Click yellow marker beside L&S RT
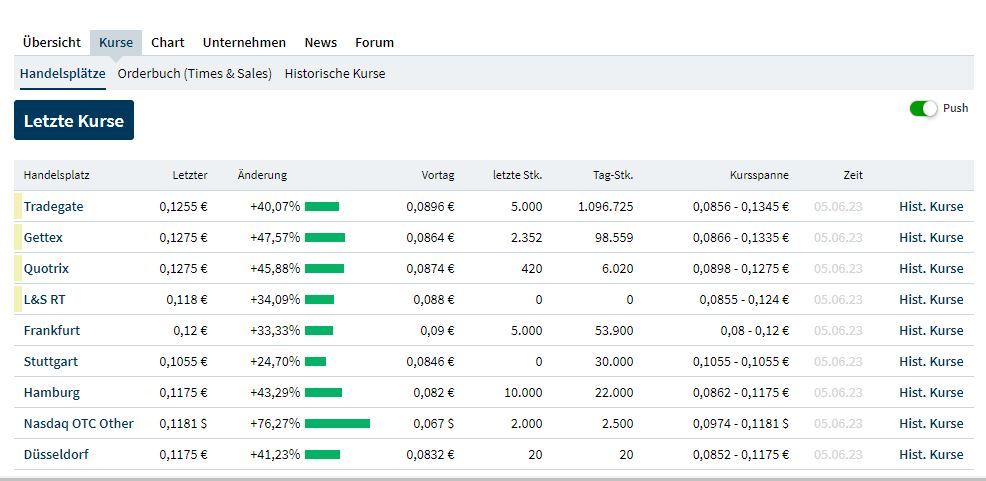This screenshot has height=481, width=986. click(18, 299)
